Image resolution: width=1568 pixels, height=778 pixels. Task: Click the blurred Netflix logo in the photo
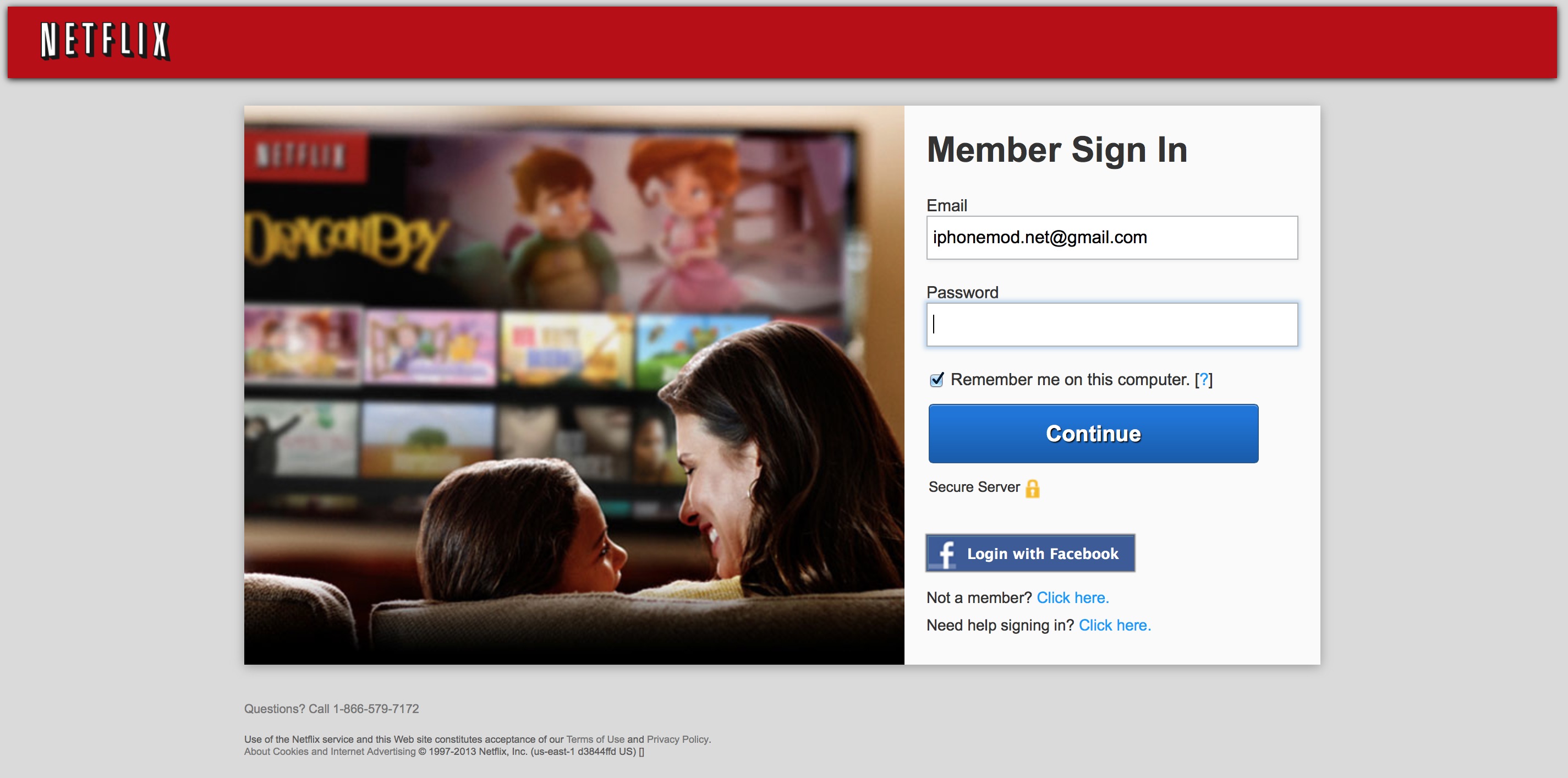click(x=301, y=155)
